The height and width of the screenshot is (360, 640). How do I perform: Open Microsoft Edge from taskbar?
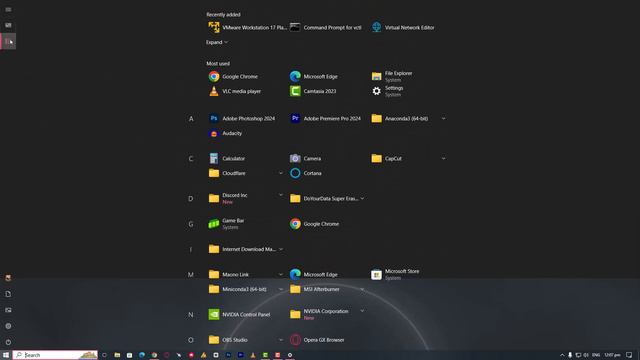[142, 355]
